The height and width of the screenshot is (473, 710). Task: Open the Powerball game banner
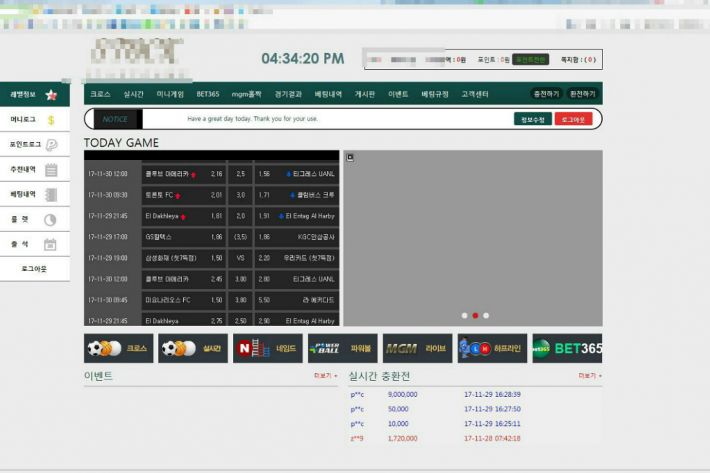coord(342,348)
